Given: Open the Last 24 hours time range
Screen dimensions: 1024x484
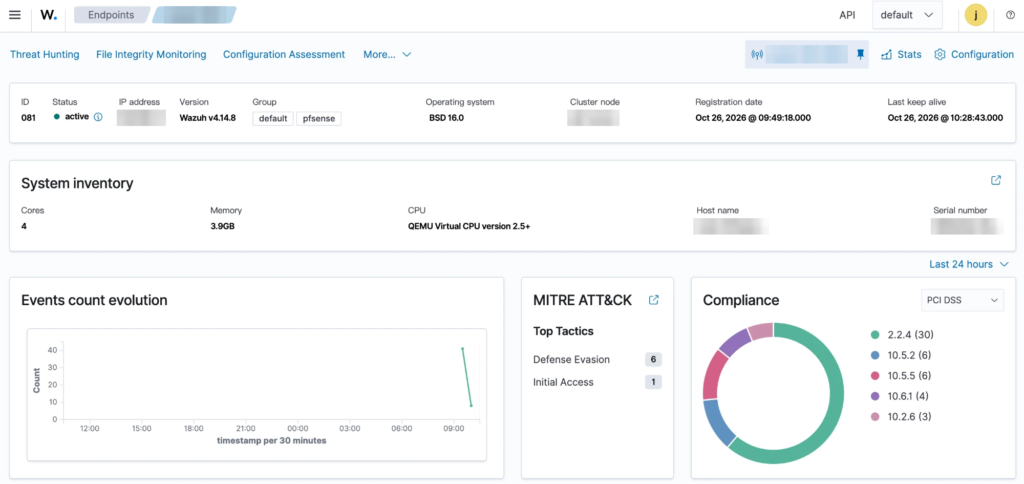Looking at the screenshot, I should click(x=968, y=265).
